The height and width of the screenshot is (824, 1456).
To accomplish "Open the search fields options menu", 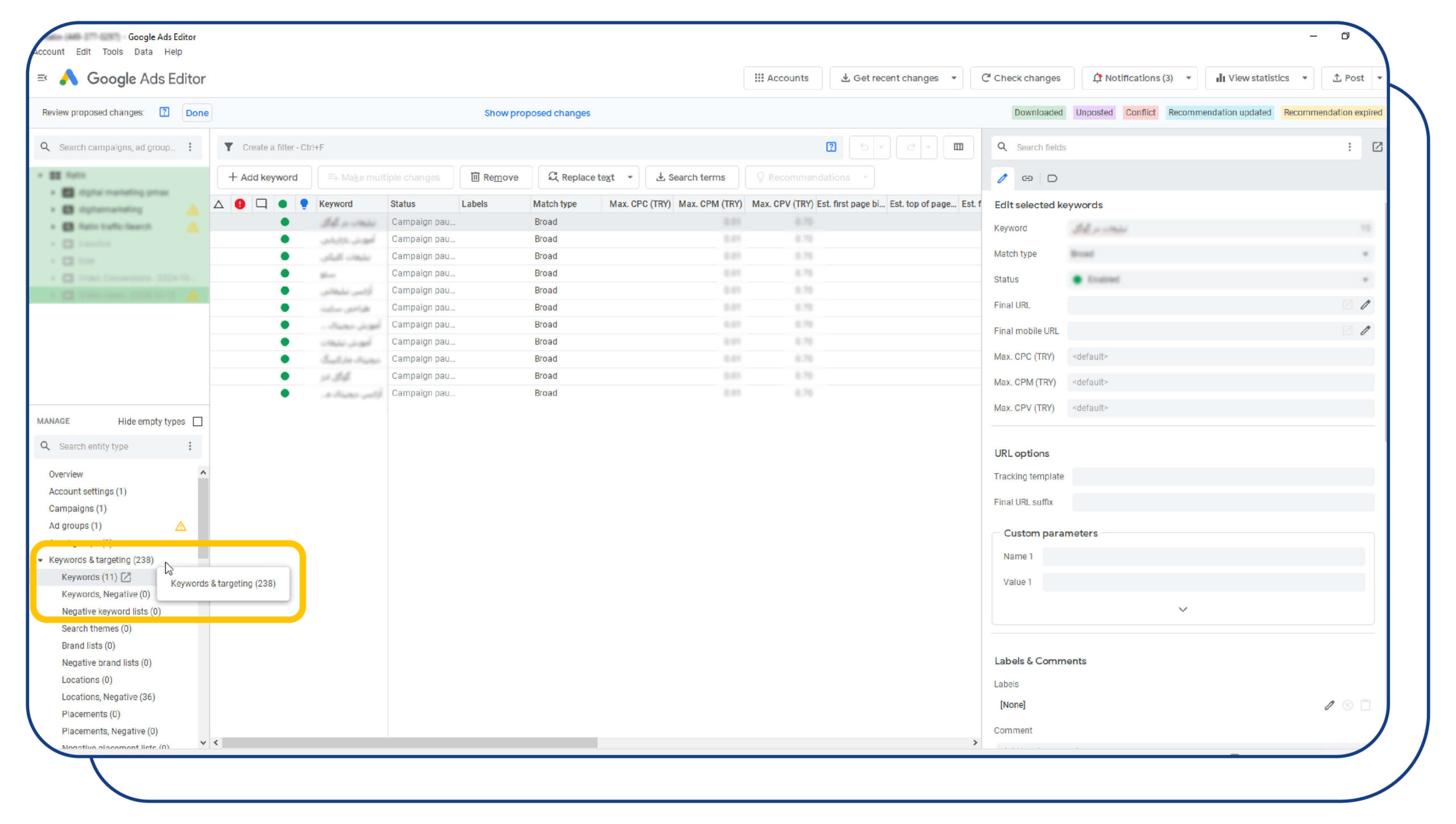I will pyautogui.click(x=1349, y=147).
